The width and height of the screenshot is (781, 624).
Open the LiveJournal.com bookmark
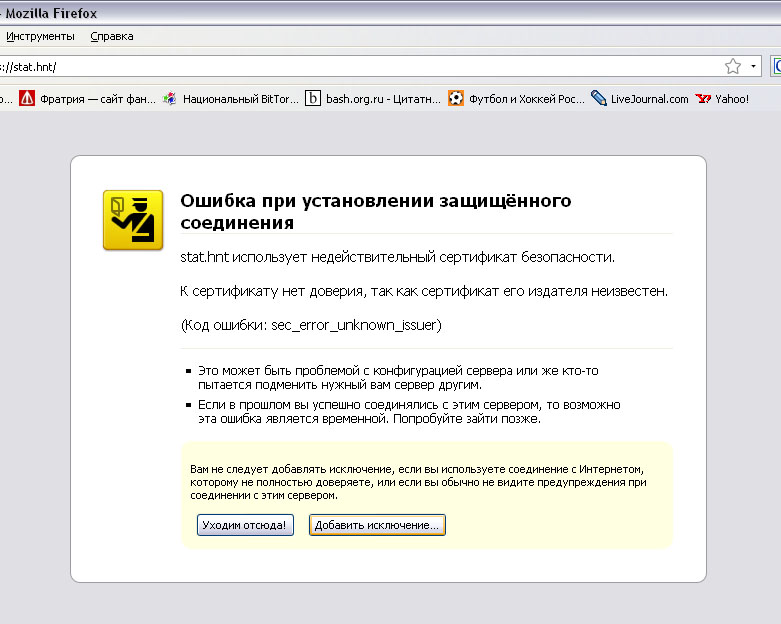640,99
